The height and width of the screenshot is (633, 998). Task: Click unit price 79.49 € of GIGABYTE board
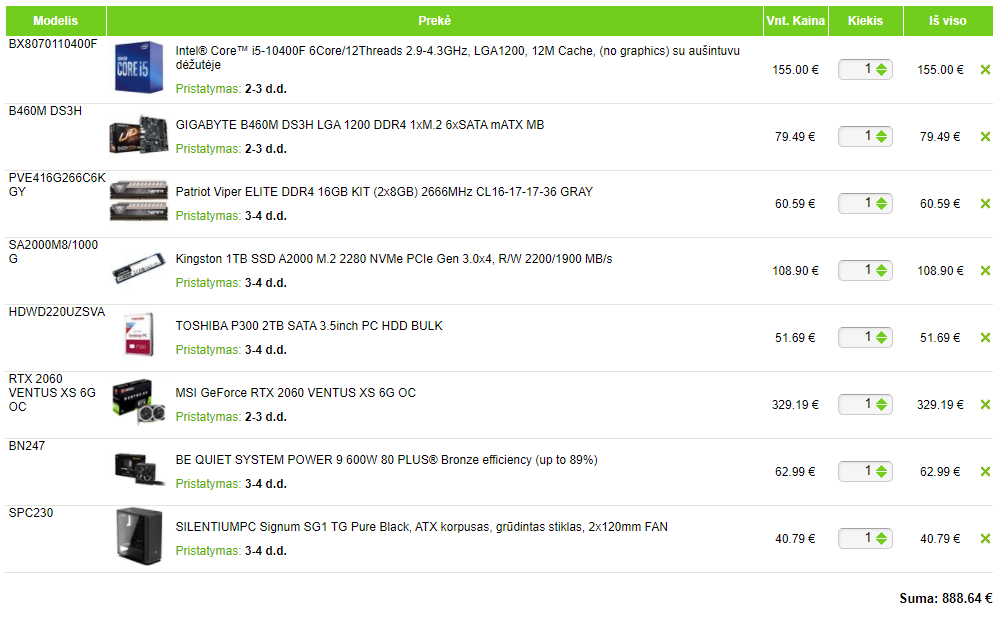(x=795, y=136)
